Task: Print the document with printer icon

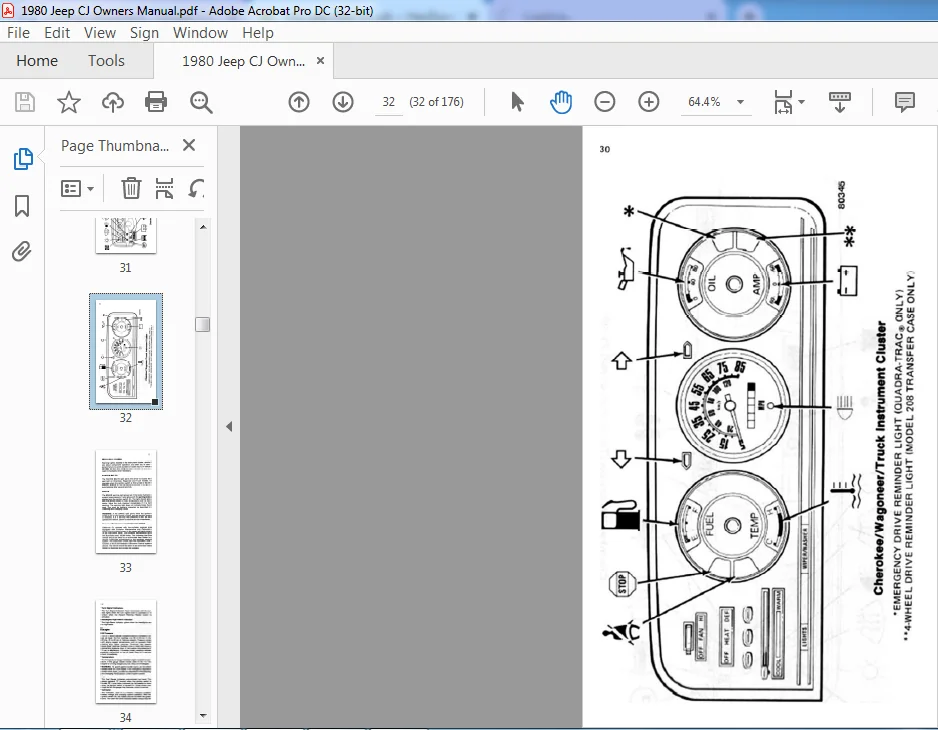Action: [x=156, y=102]
